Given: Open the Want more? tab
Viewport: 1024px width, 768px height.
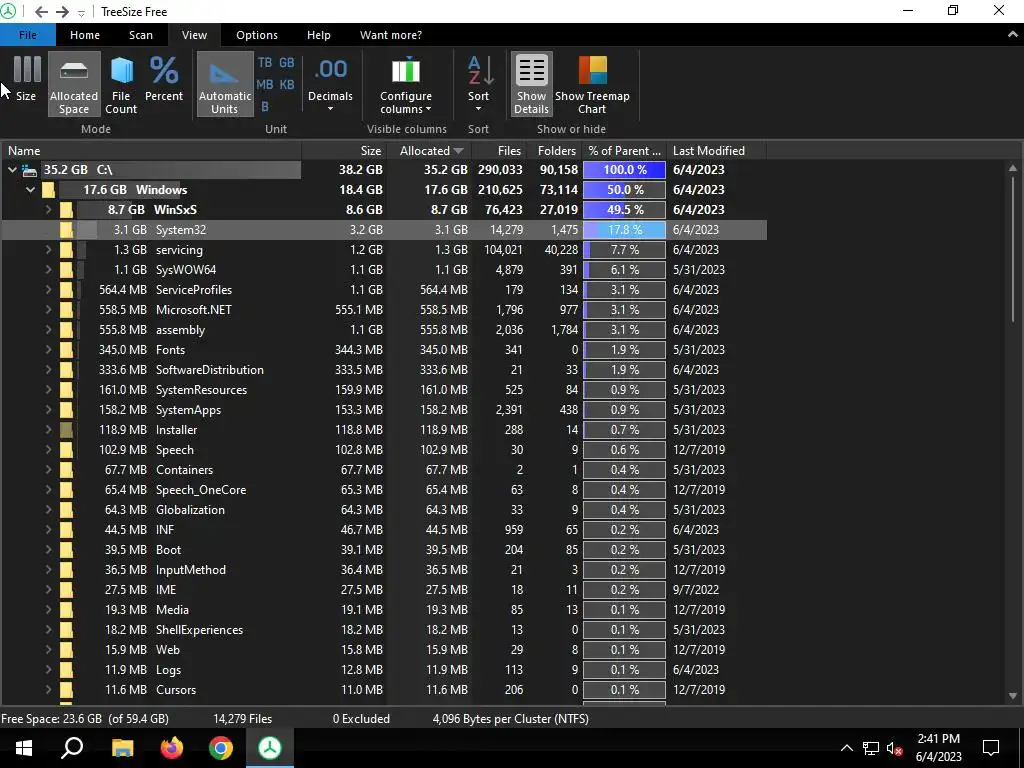Looking at the screenshot, I should pyautogui.click(x=391, y=35).
